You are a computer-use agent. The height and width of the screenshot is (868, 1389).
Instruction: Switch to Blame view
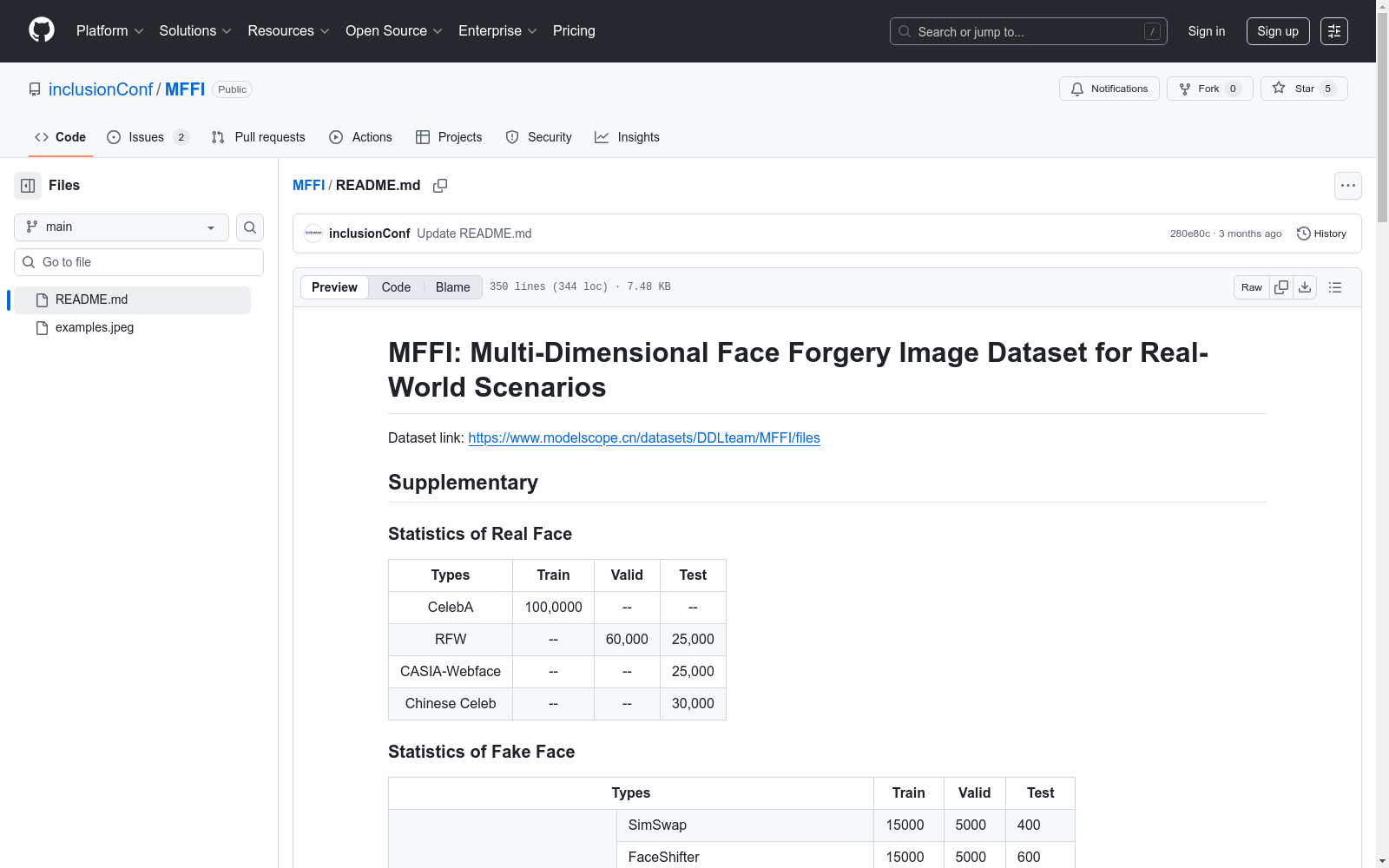(x=452, y=287)
